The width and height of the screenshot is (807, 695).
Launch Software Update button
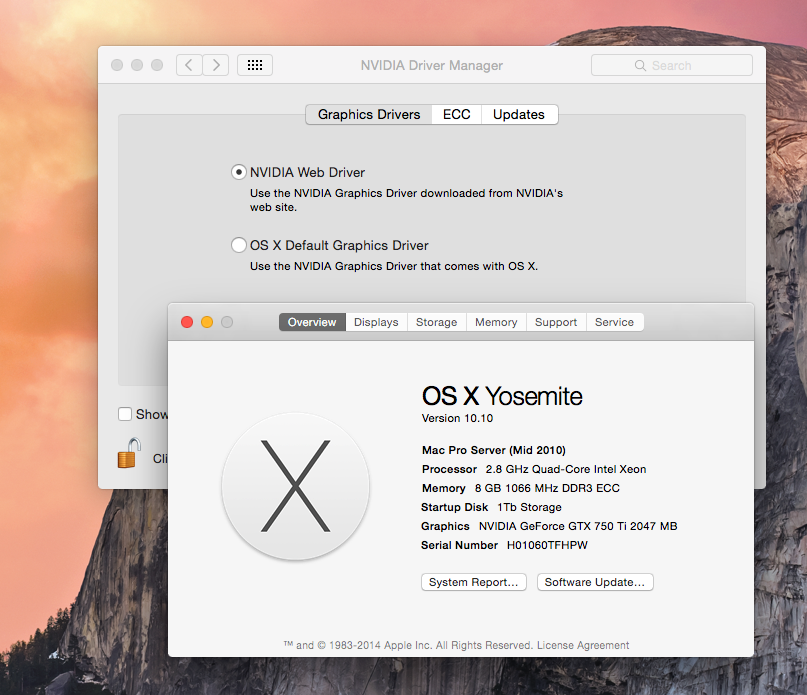(595, 582)
